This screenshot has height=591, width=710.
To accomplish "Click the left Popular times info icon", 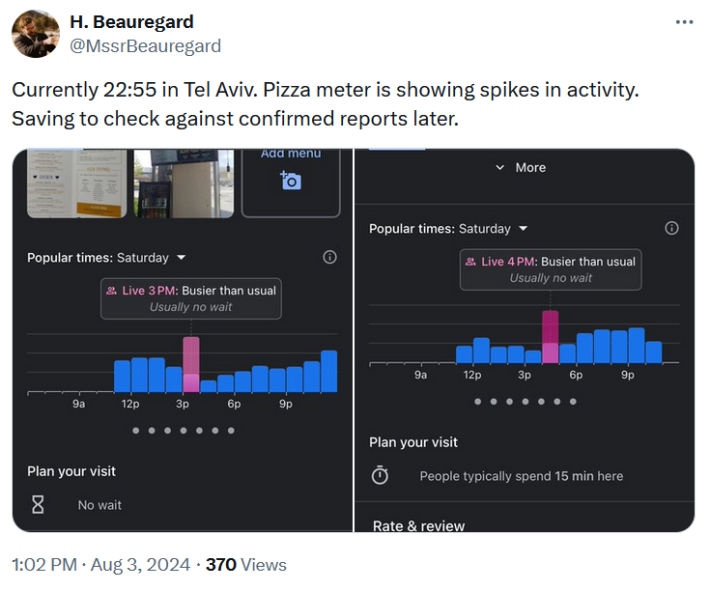I will 330,258.
